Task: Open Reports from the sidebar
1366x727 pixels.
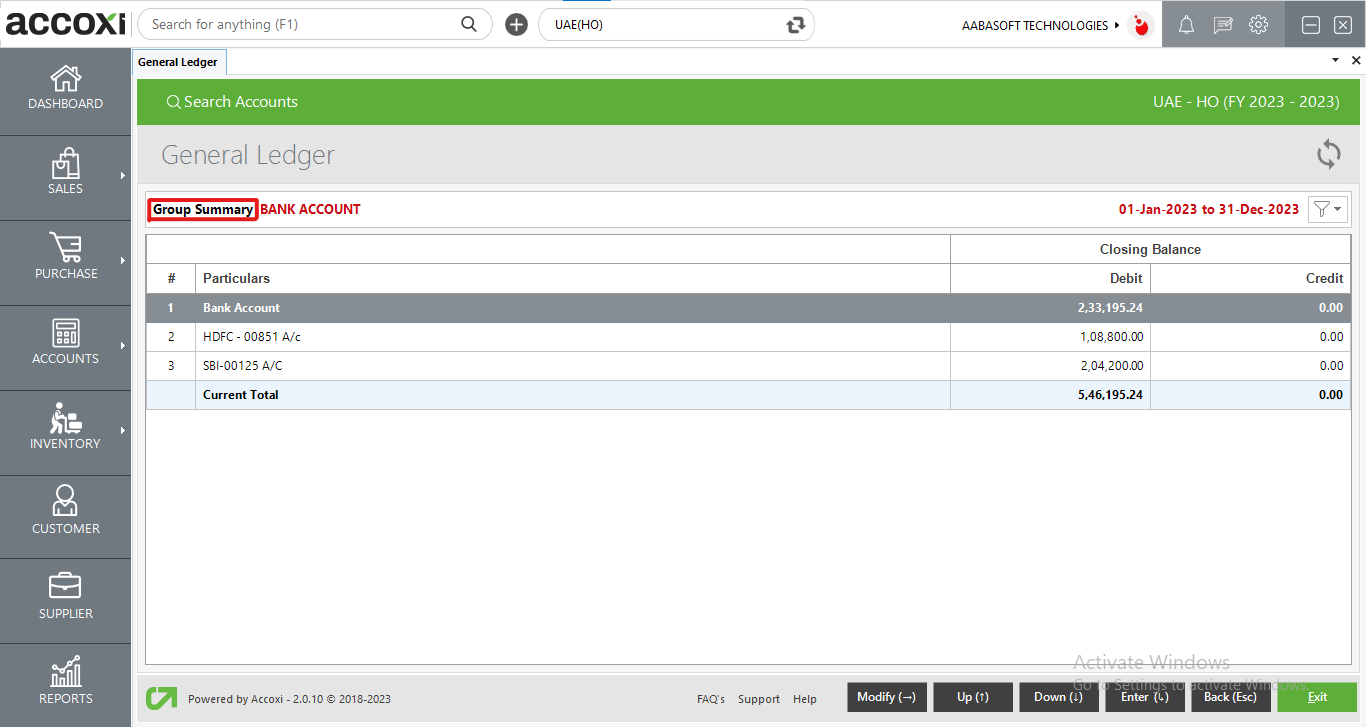Action: (65, 683)
